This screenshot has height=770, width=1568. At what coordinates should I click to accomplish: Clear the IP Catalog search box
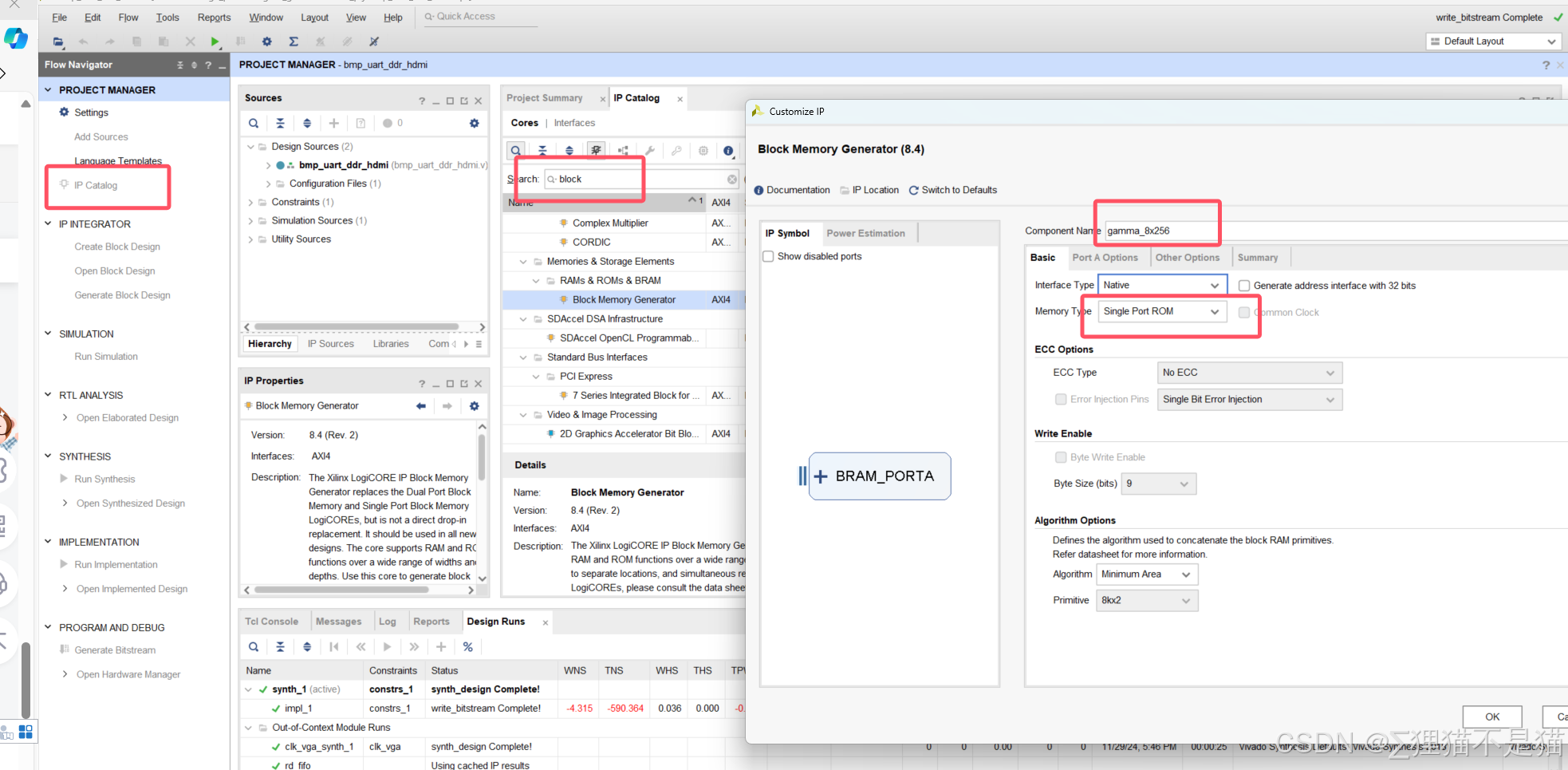pos(732,180)
